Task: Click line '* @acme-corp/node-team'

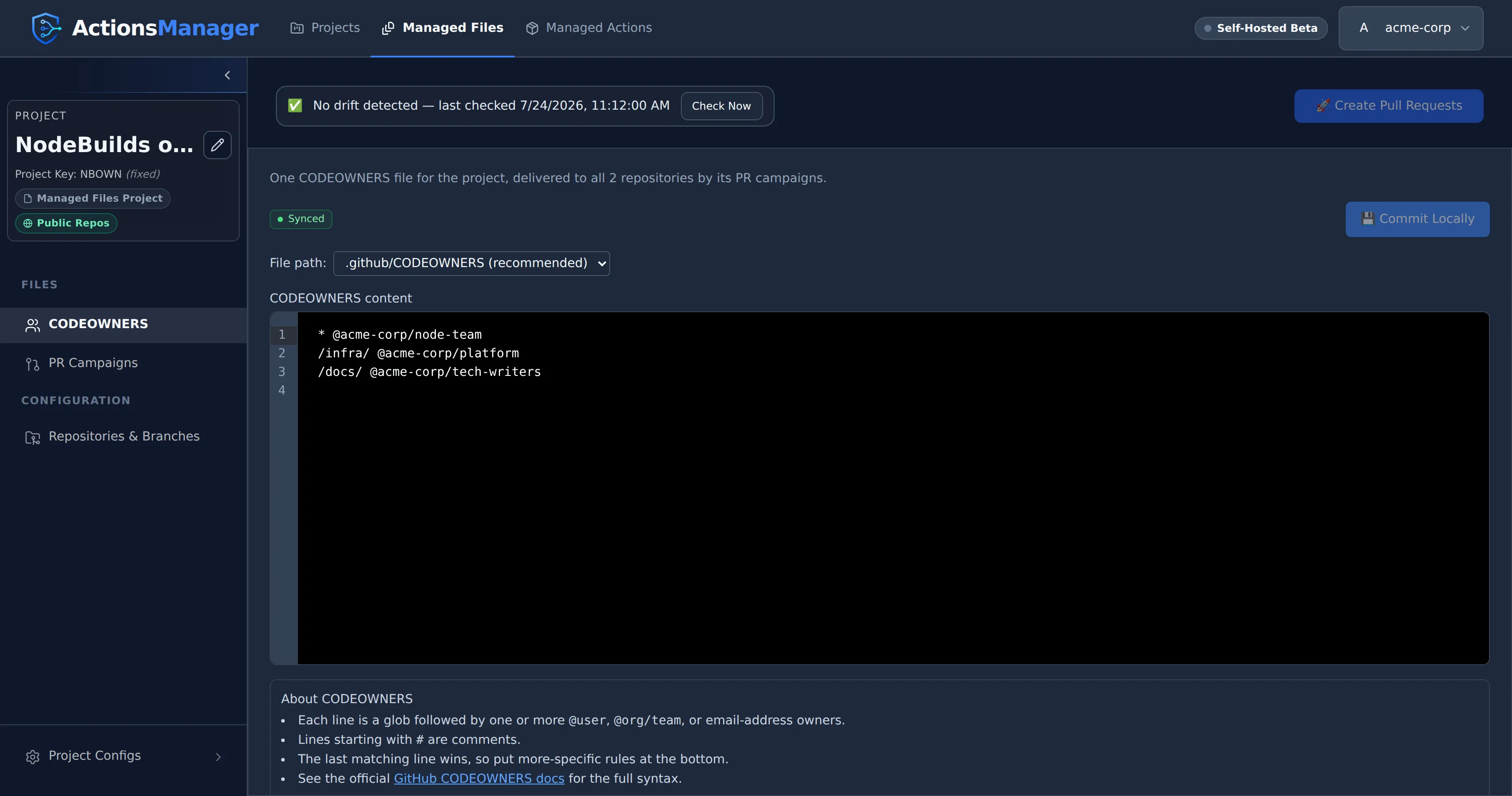Action: pyautogui.click(x=400, y=335)
